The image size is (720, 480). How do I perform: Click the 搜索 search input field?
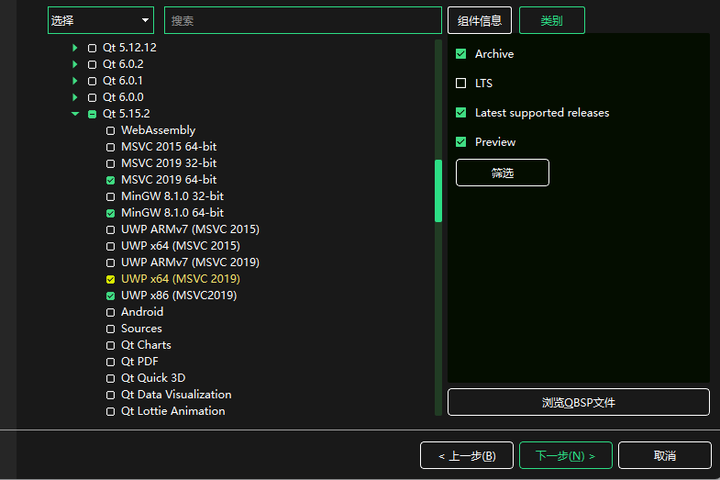pos(302,20)
